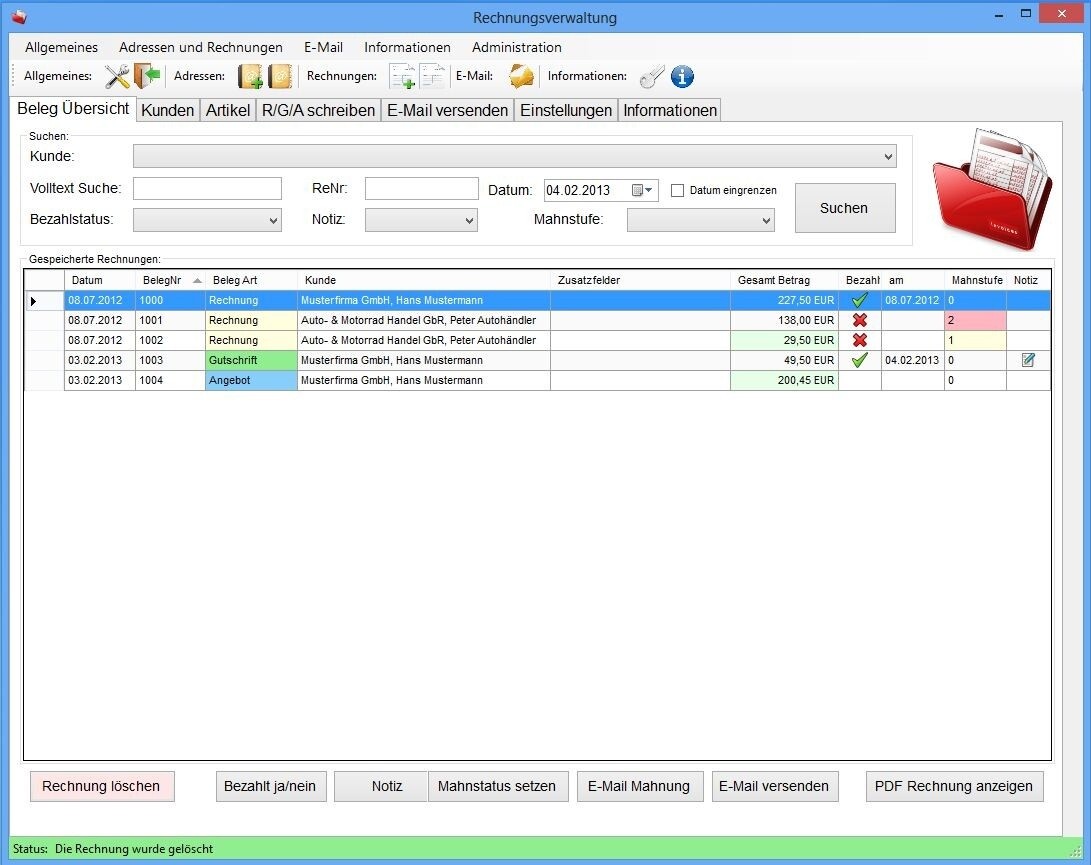Click the add address book icon
The height and width of the screenshot is (865, 1091).
[250, 77]
